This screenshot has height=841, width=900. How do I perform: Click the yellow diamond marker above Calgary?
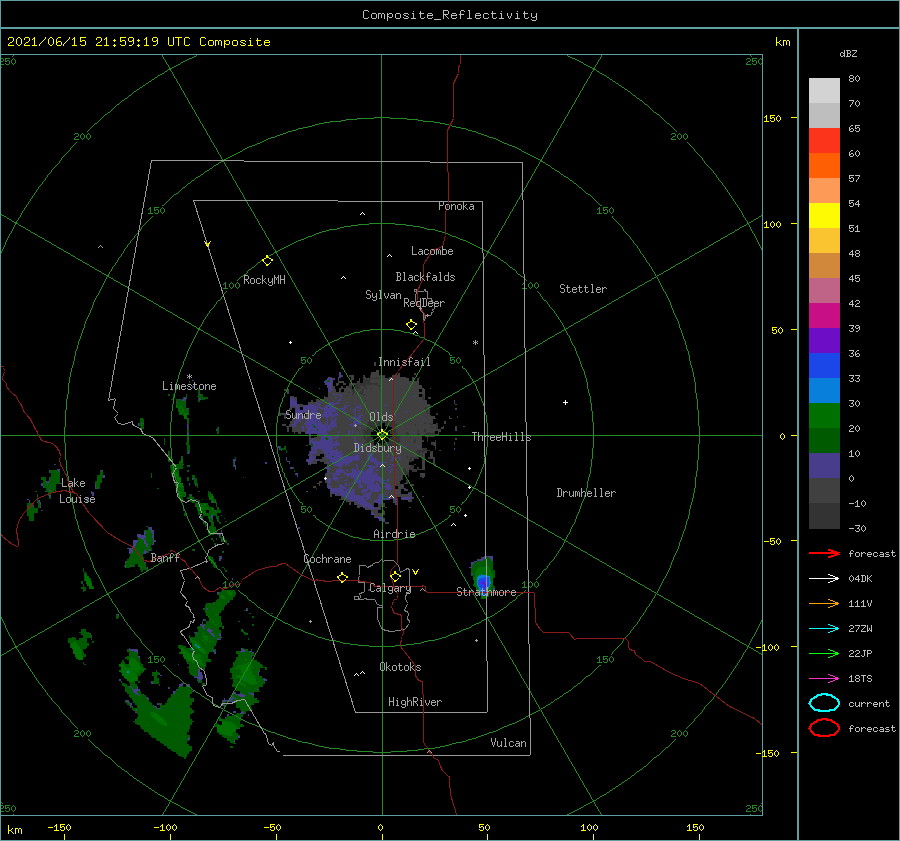[395, 576]
